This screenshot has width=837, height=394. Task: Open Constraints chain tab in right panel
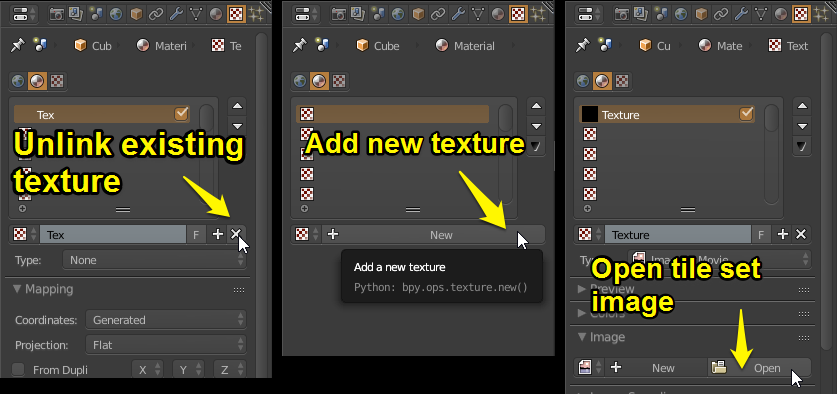(x=721, y=14)
